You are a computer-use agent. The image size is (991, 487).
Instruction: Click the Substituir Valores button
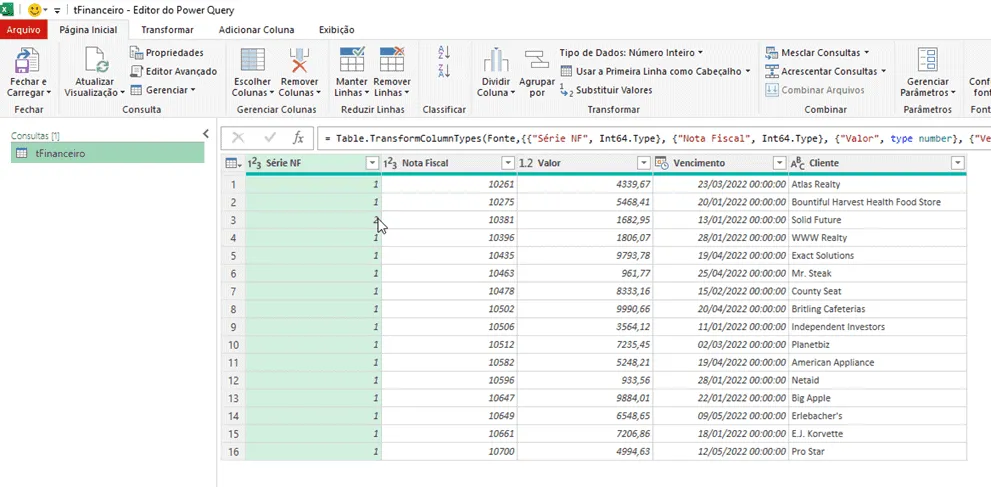[606, 90]
